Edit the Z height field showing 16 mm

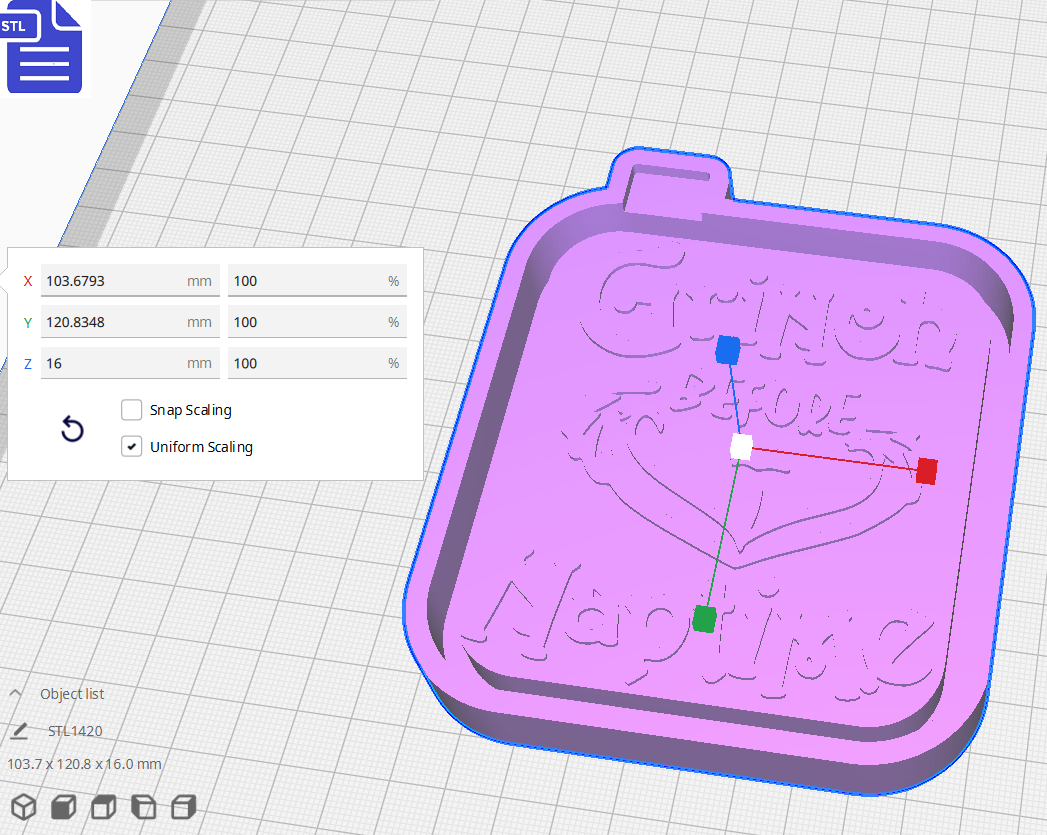click(130, 363)
